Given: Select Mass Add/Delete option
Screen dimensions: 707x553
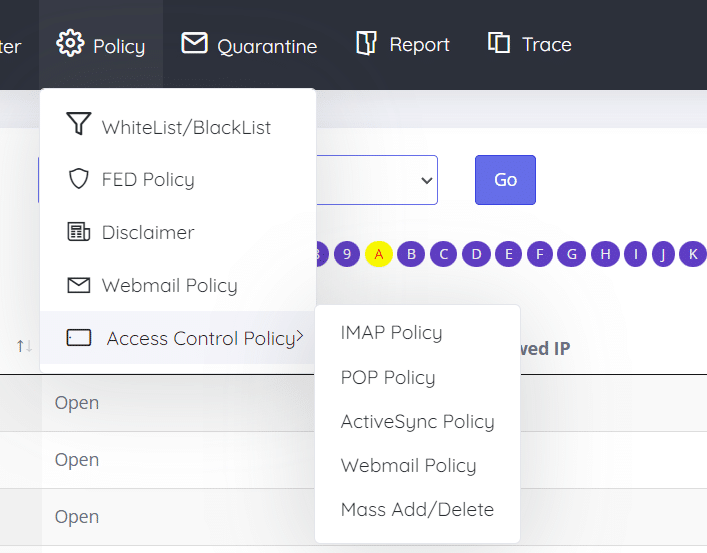Looking at the screenshot, I should coord(417,509).
